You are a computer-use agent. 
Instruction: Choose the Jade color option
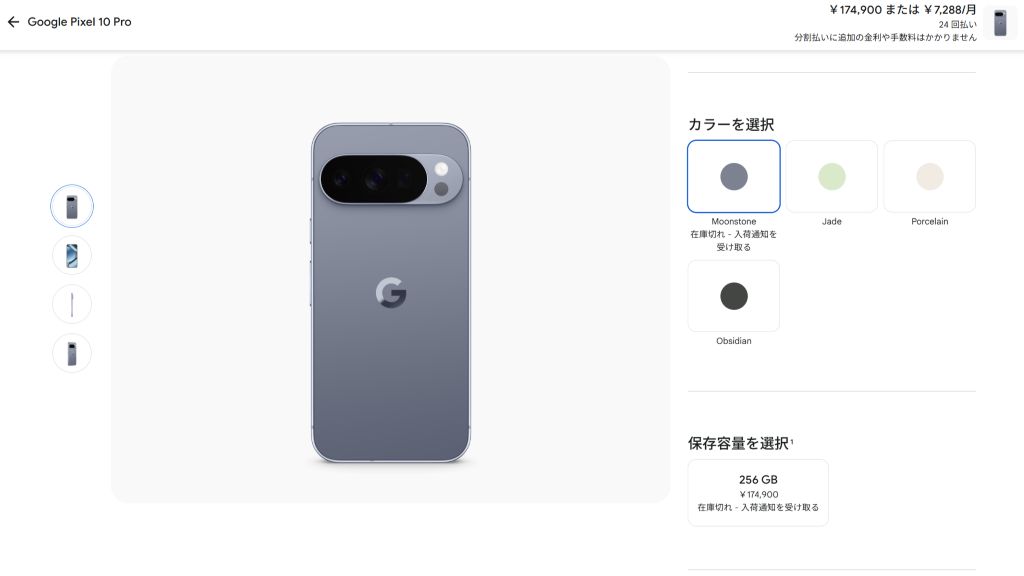831,176
